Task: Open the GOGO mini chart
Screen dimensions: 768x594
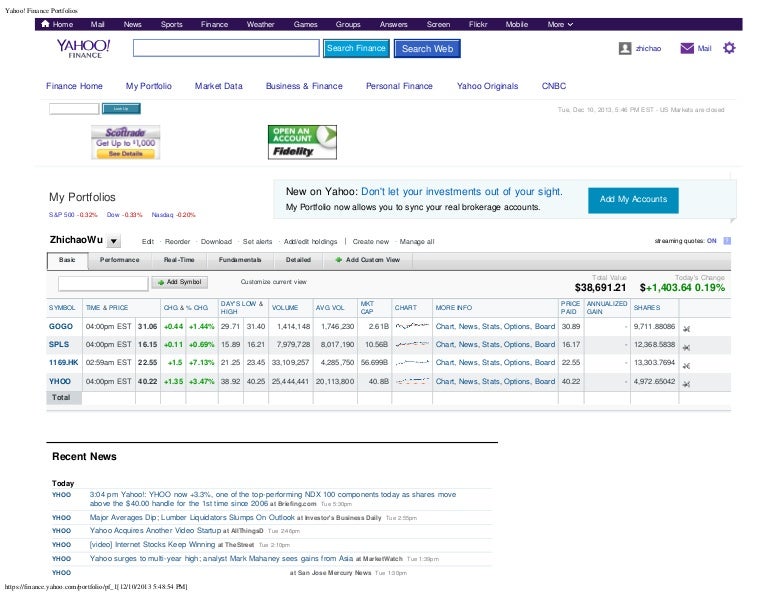Action: click(x=412, y=326)
